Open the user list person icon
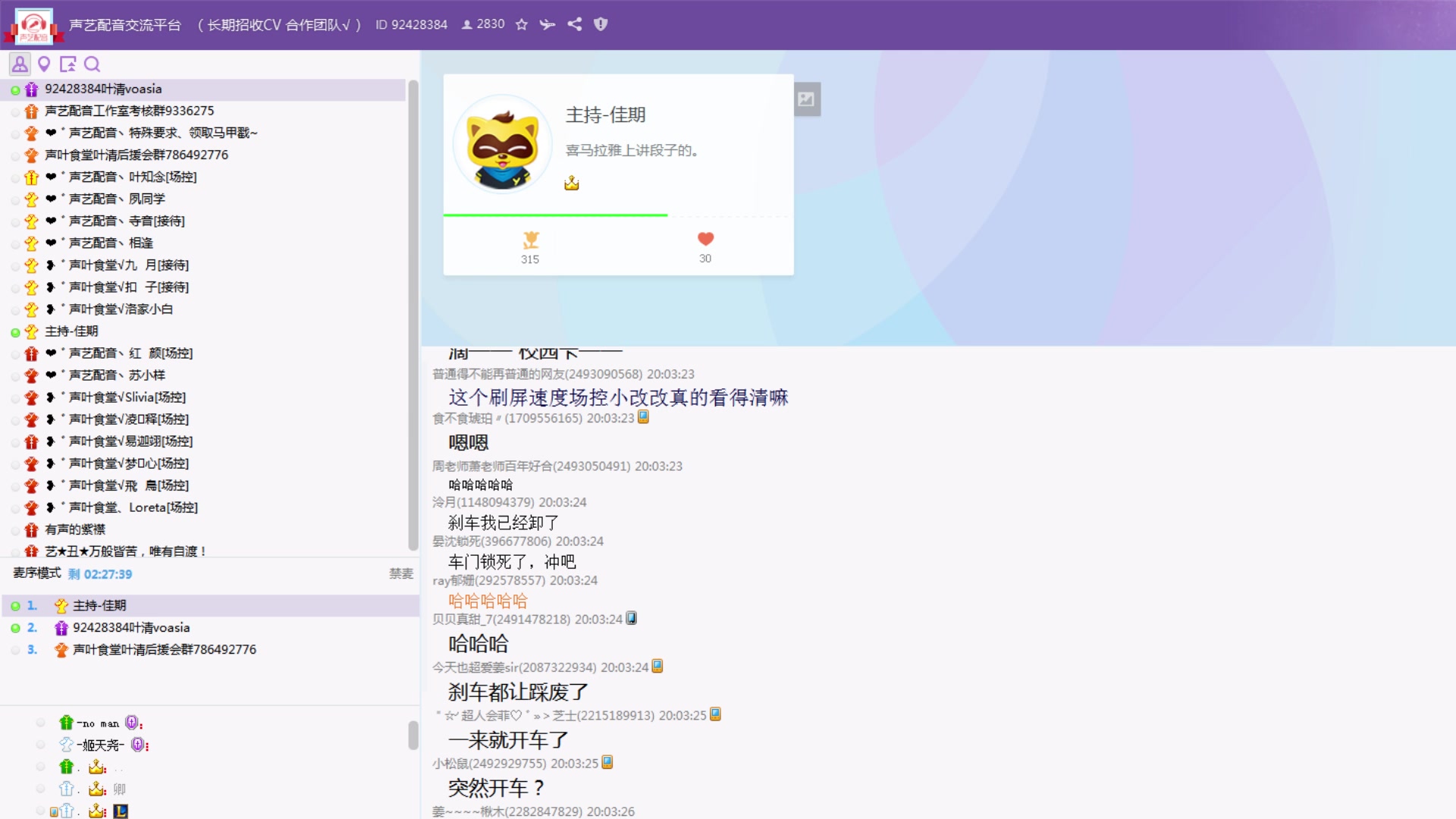1456x819 pixels. click(x=20, y=64)
